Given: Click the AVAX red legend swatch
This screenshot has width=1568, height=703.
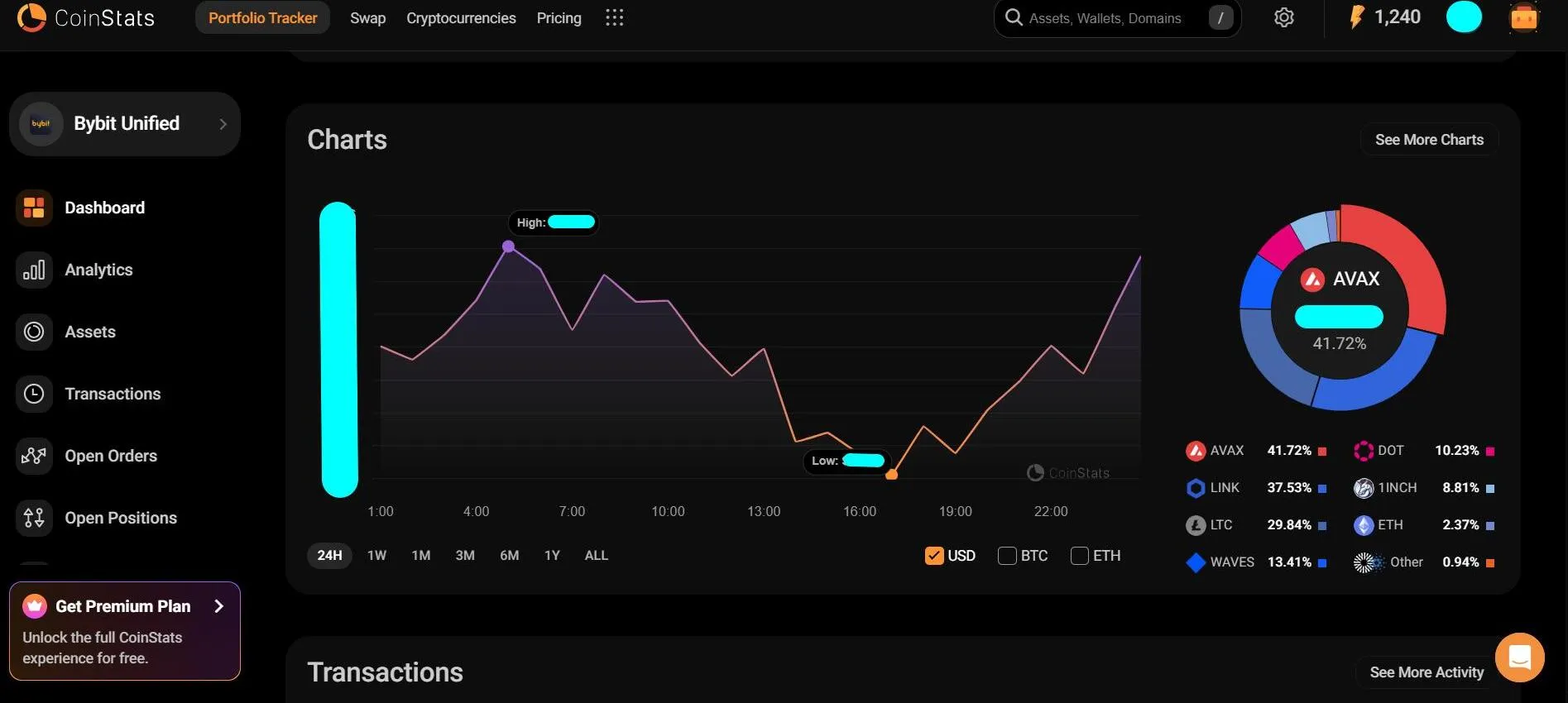Looking at the screenshot, I should (x=1322, y=452).
